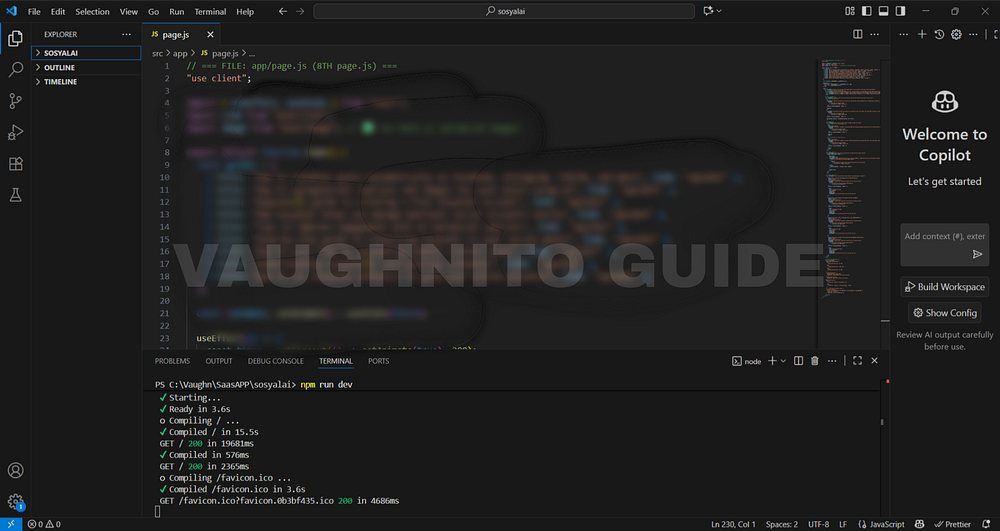Show Copilot chat history
This screenshot has height=531, width=1000.
939,34
